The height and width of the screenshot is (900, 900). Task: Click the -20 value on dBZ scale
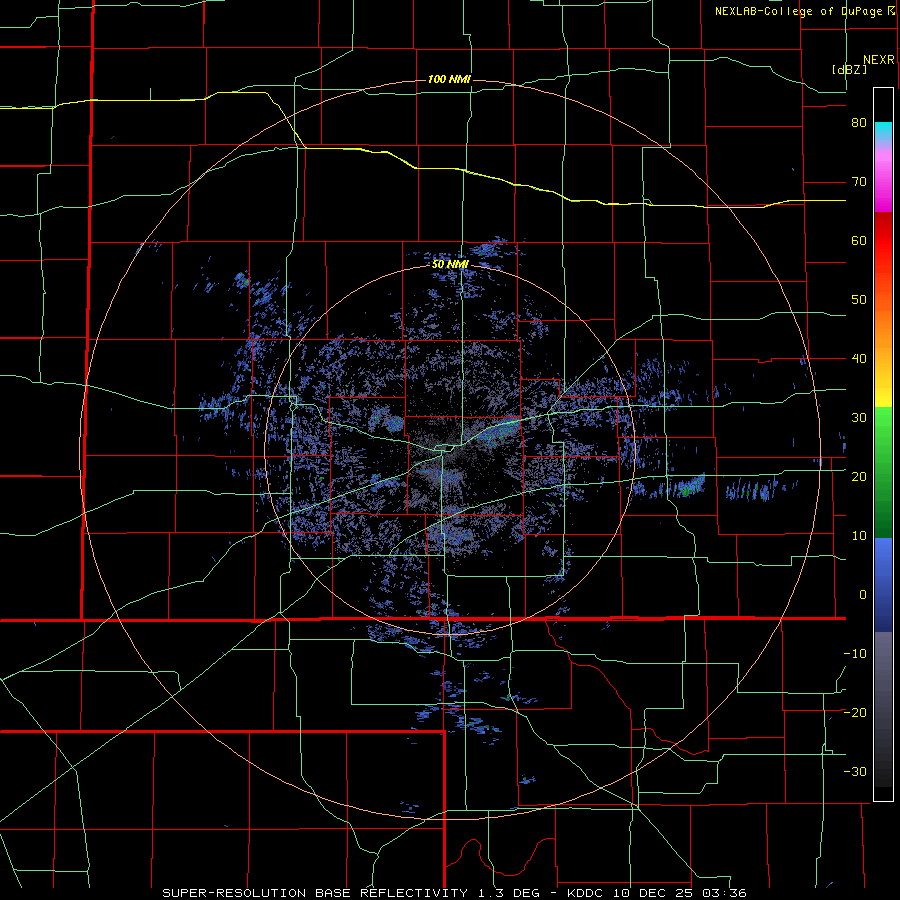[x=855, y=712]
